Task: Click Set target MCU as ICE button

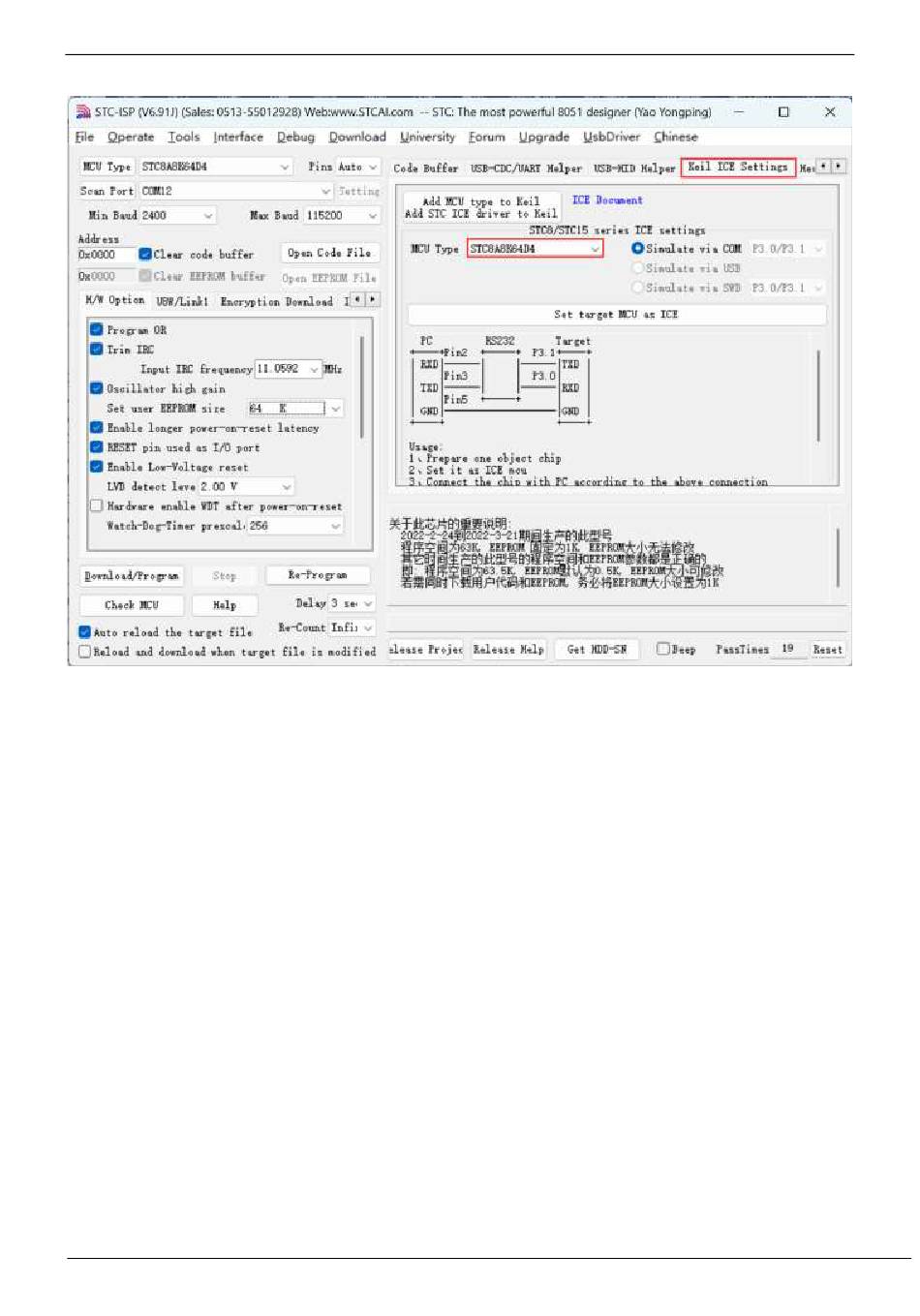Action: pyautogui.click(x=616, y=315)
